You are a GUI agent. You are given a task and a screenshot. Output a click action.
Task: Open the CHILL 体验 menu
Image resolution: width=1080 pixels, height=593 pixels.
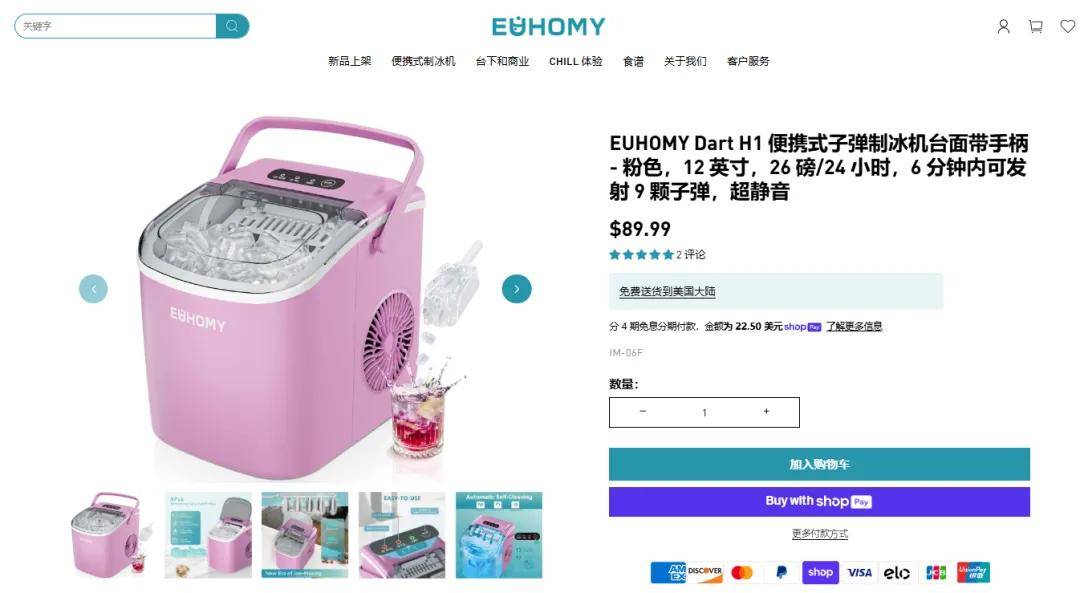575,61
